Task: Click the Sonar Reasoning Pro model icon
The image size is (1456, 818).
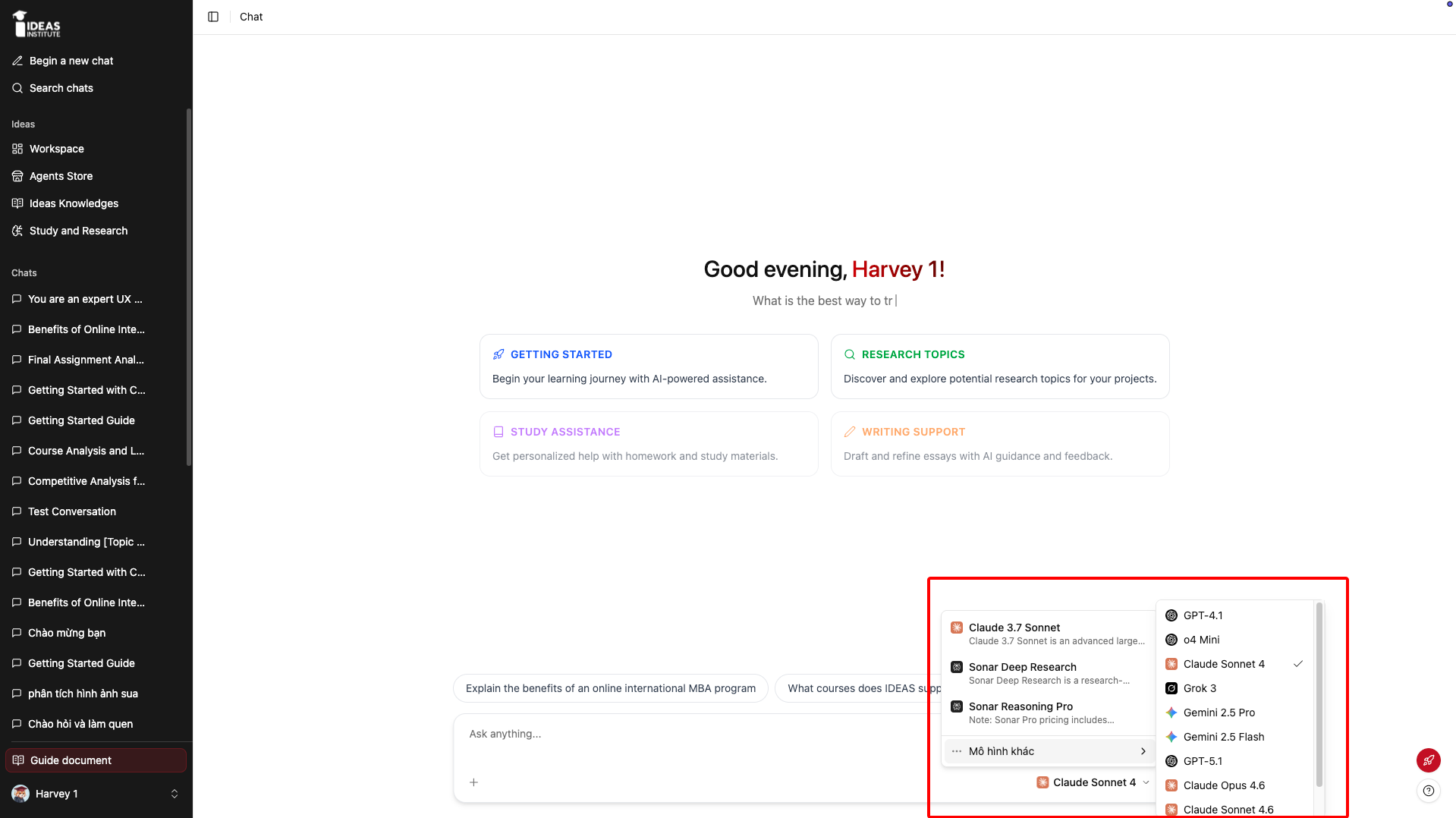Action: pos(957,706)
